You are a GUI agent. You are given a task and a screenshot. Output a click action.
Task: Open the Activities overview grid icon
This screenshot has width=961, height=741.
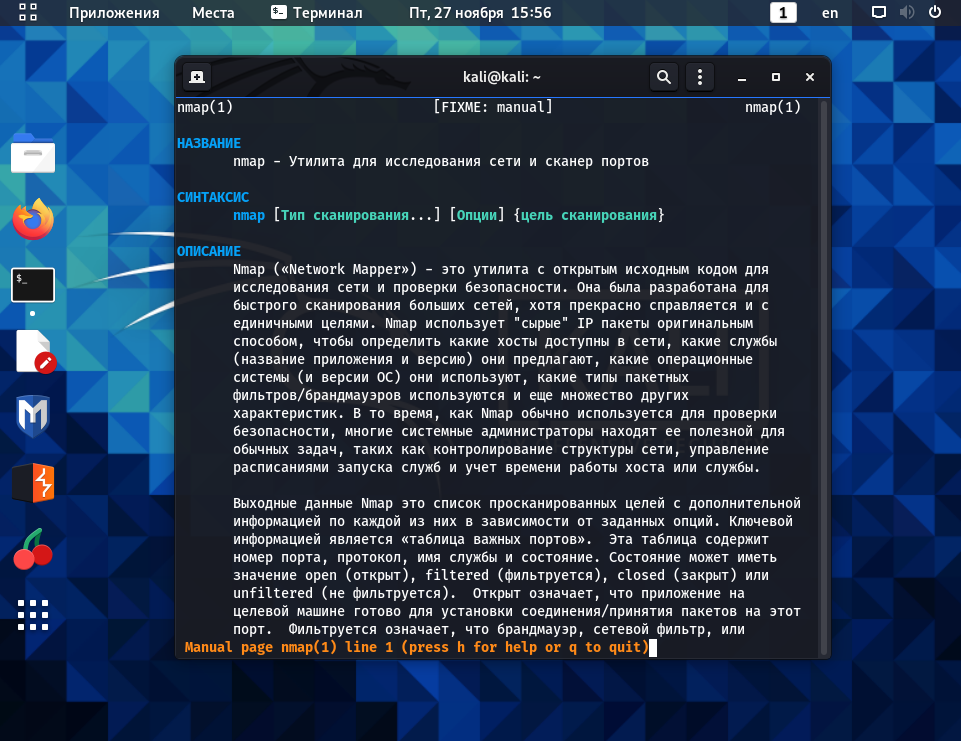[x=28, y=12]
